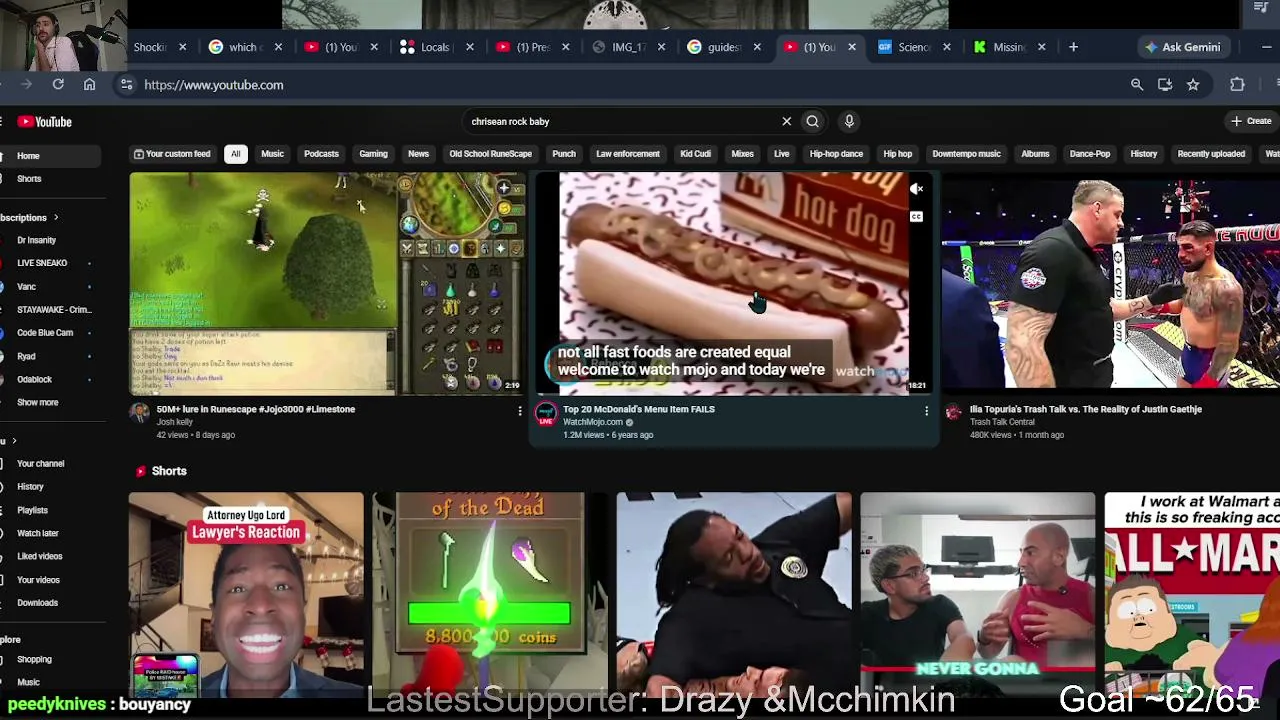Open the Code Blue Cam subscription
This screenshot has height=720, width=1280.
(x=48, y=333)
